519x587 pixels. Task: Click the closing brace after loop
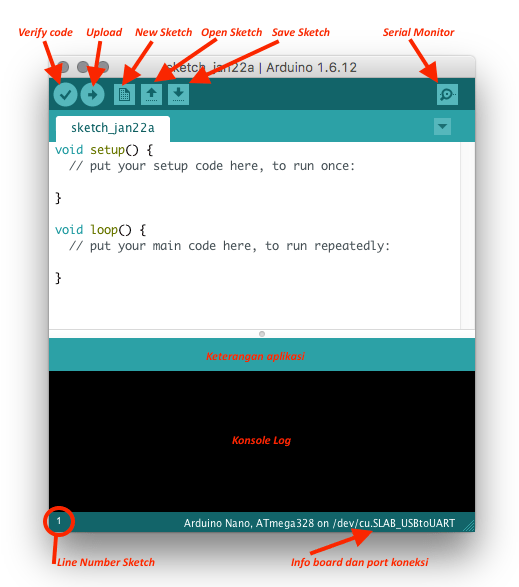pyautogui.click(x=58, y=278)
